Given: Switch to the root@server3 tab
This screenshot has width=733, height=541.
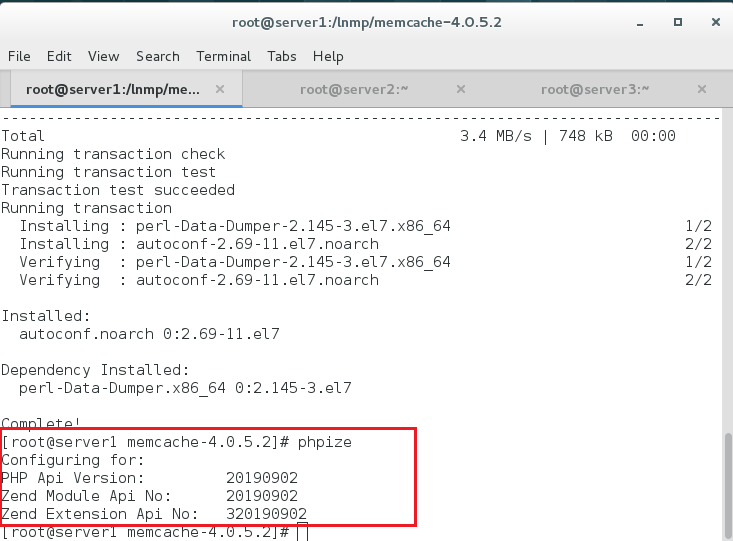Looking at the screenshot, I should tap(595, 89).
